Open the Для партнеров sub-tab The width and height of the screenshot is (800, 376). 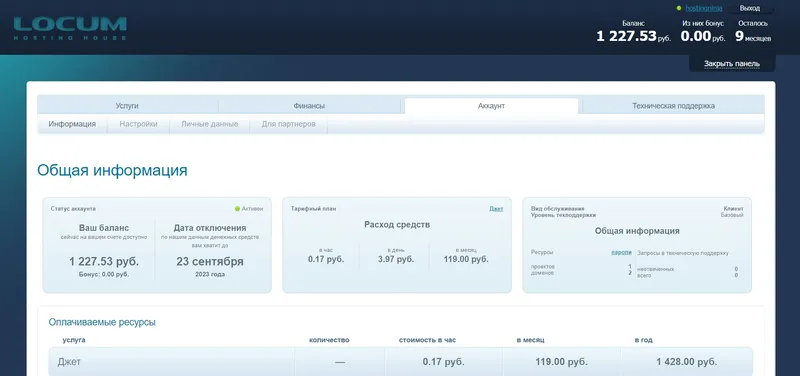pos(288,124)
